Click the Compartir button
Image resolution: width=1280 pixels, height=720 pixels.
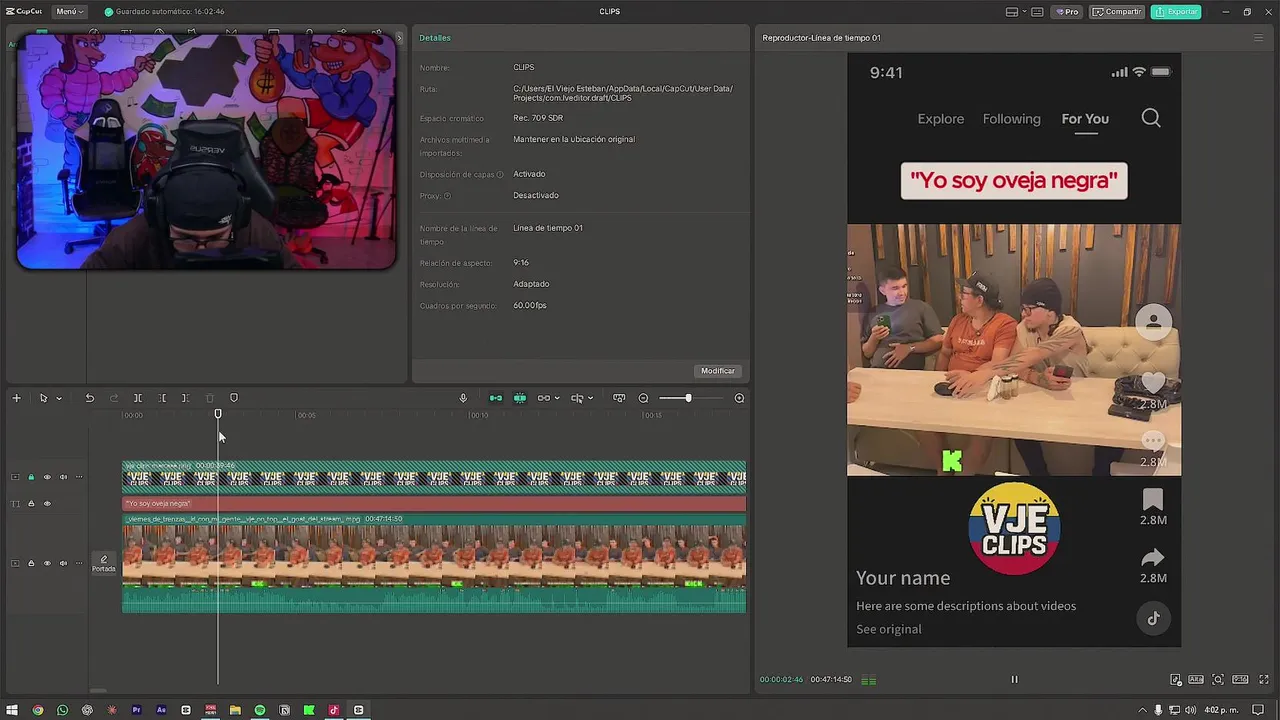pyautogui.click(x=1118, y=12)
